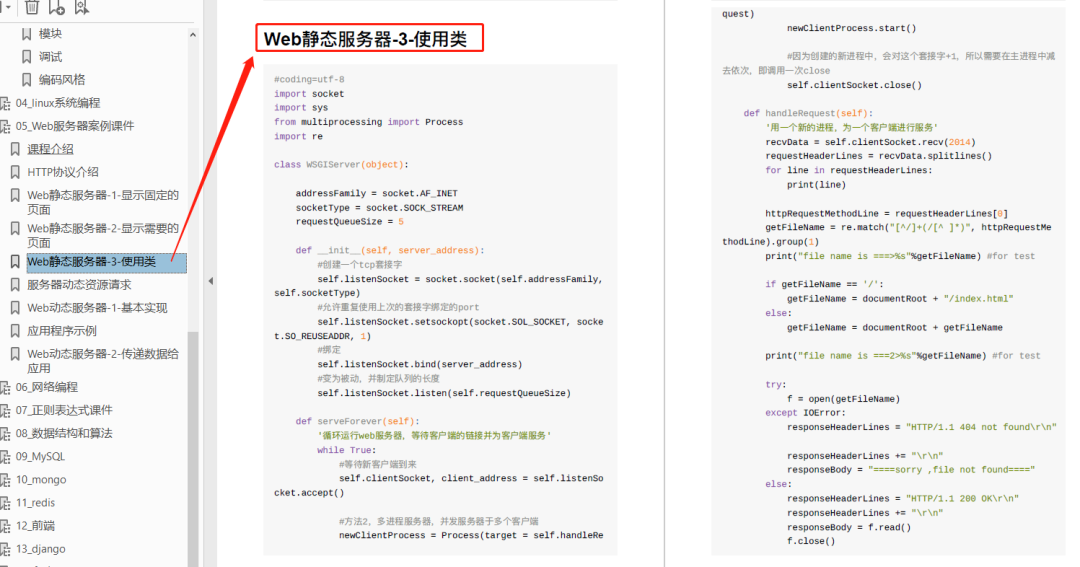
Task: Click the line 'def serveForever(self):'
Action: (357, 421)
